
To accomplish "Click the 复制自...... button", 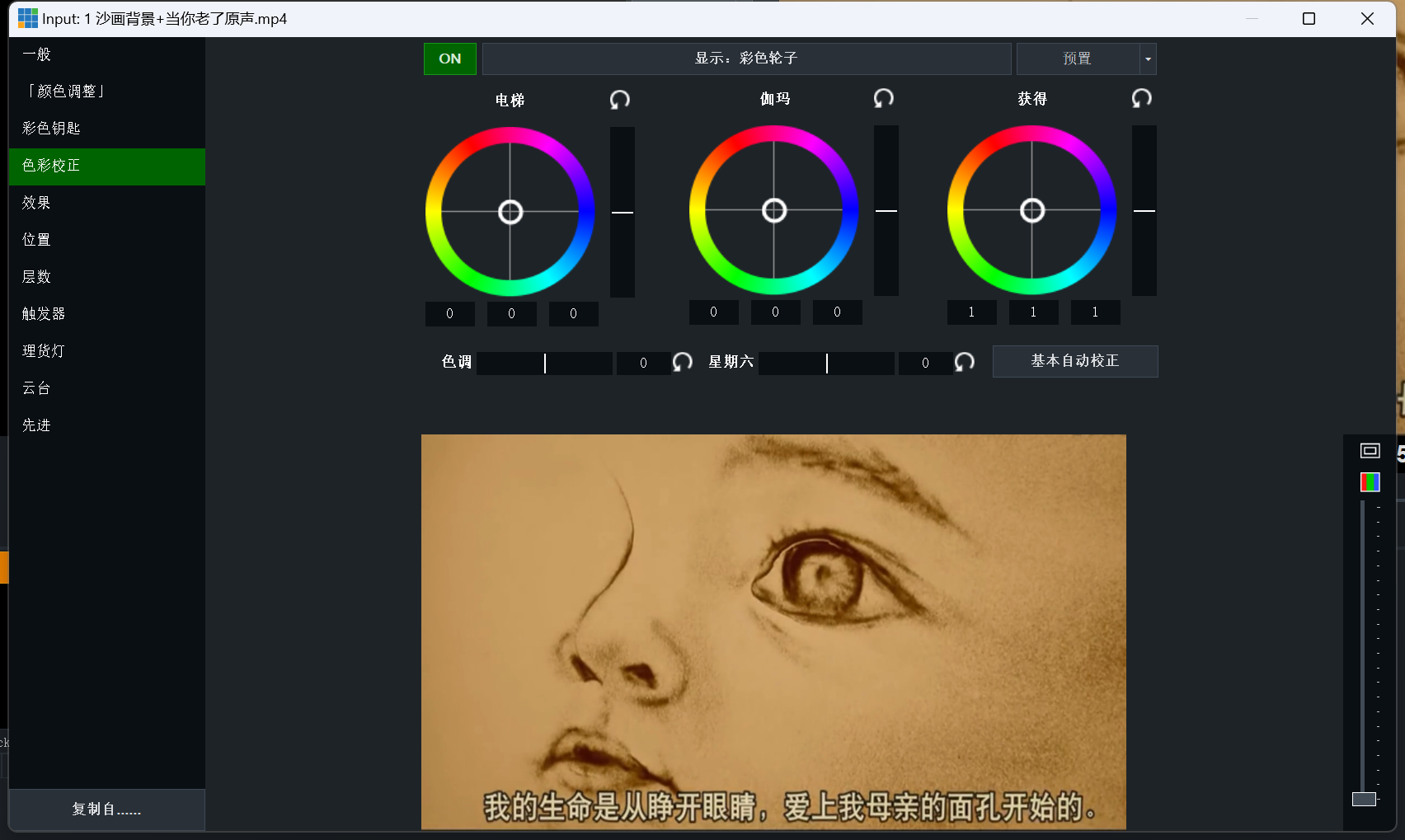I will [x=106, y=809].
